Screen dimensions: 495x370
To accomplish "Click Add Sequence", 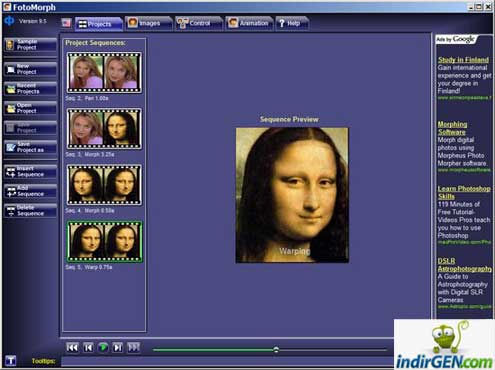I will pos(30,191).
